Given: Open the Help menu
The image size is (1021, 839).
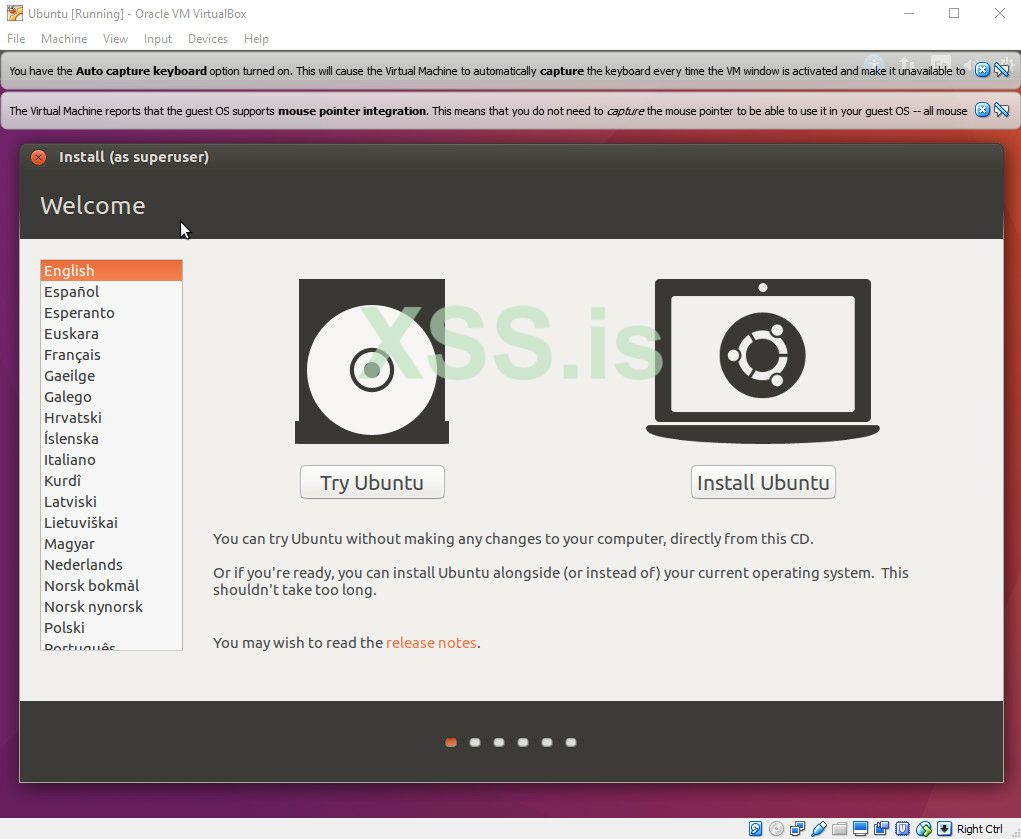Looking at the screenshot, I should click(256, 39).
